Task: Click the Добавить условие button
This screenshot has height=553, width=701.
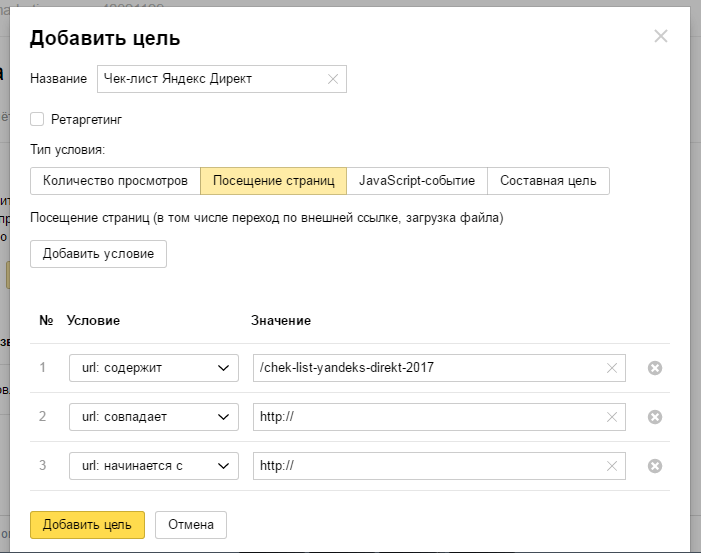Action: click(98, 254)
